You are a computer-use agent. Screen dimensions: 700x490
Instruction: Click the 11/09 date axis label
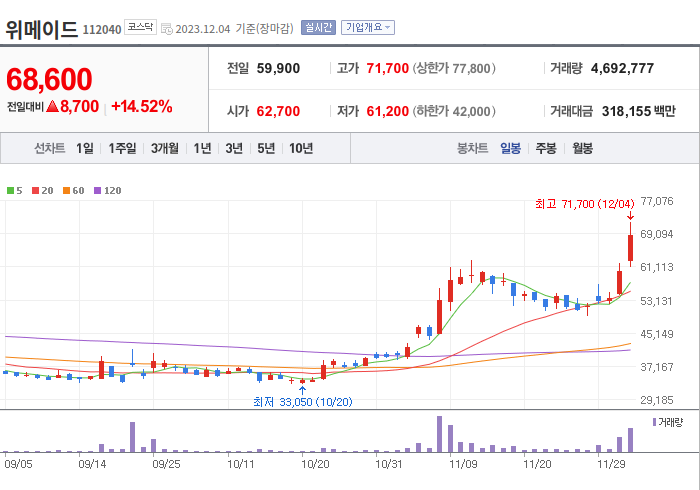pyautogui.click(x=463, y=464)
